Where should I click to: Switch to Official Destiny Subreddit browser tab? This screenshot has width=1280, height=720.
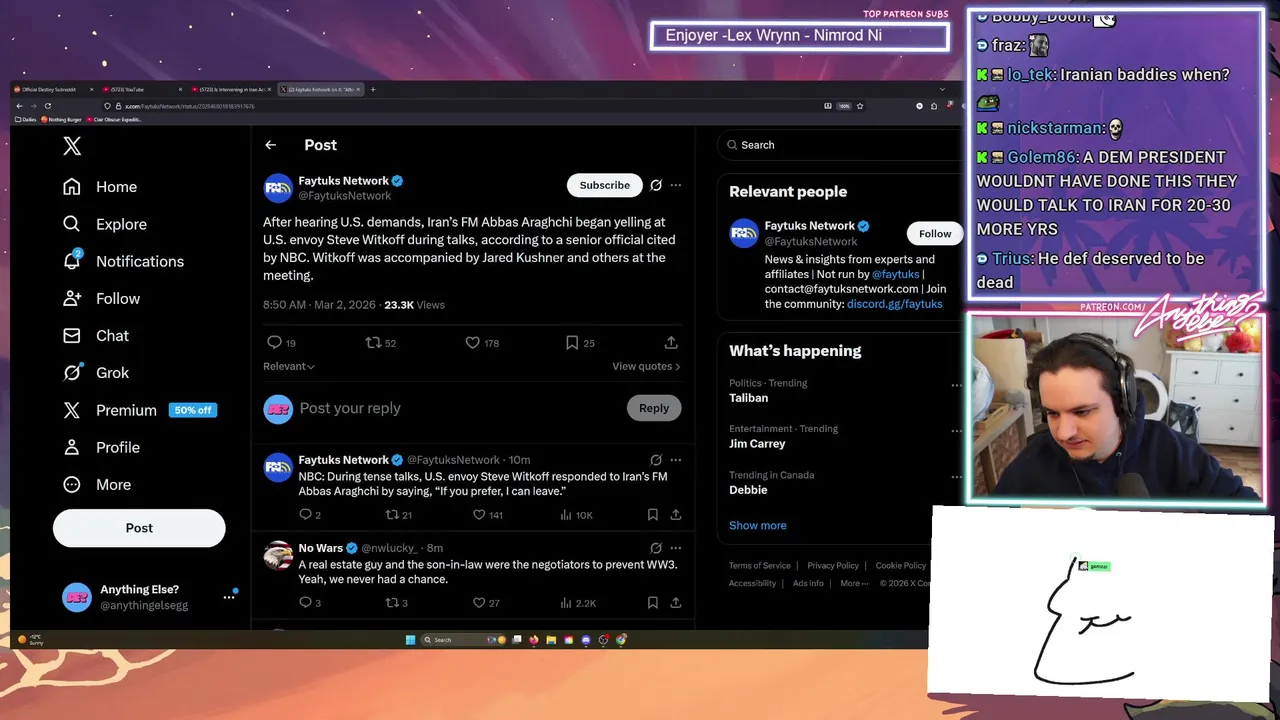point(52,90)
